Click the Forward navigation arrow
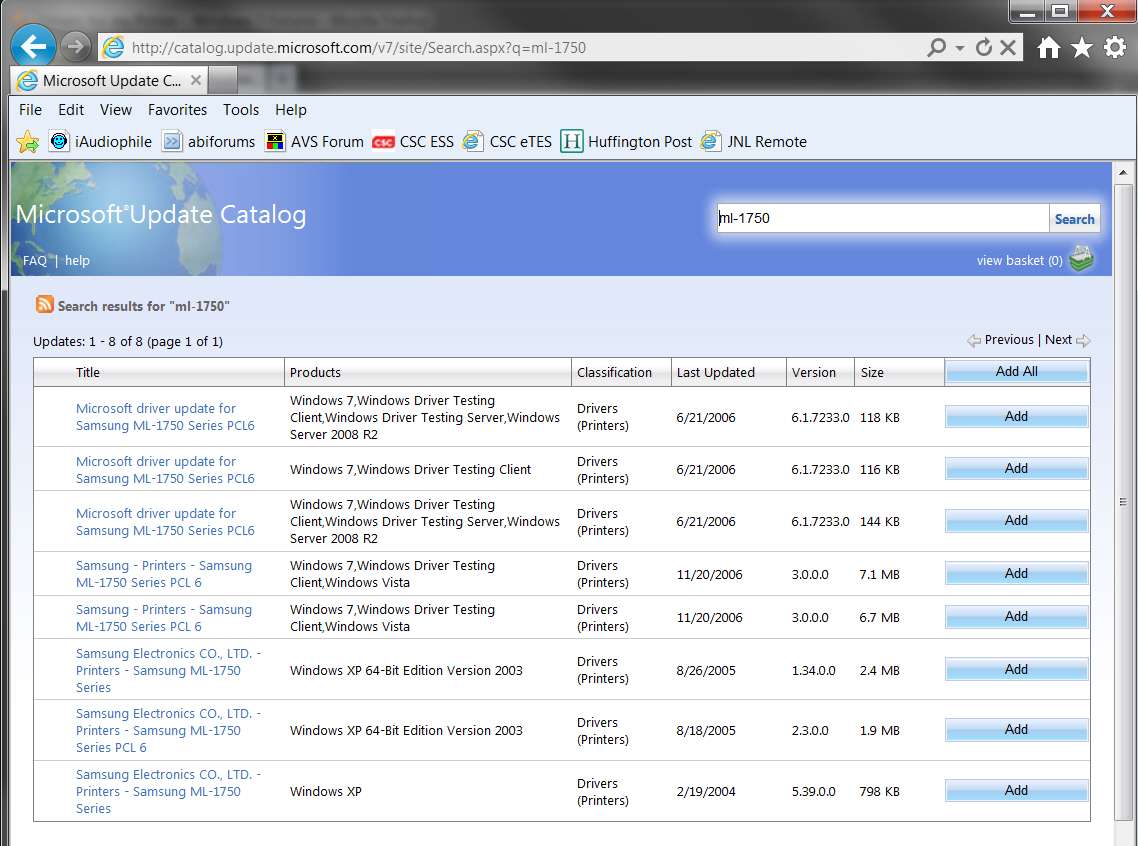The width and height of the screenshot is (1138, 846). pyautogui.click(x=75, y=47)
